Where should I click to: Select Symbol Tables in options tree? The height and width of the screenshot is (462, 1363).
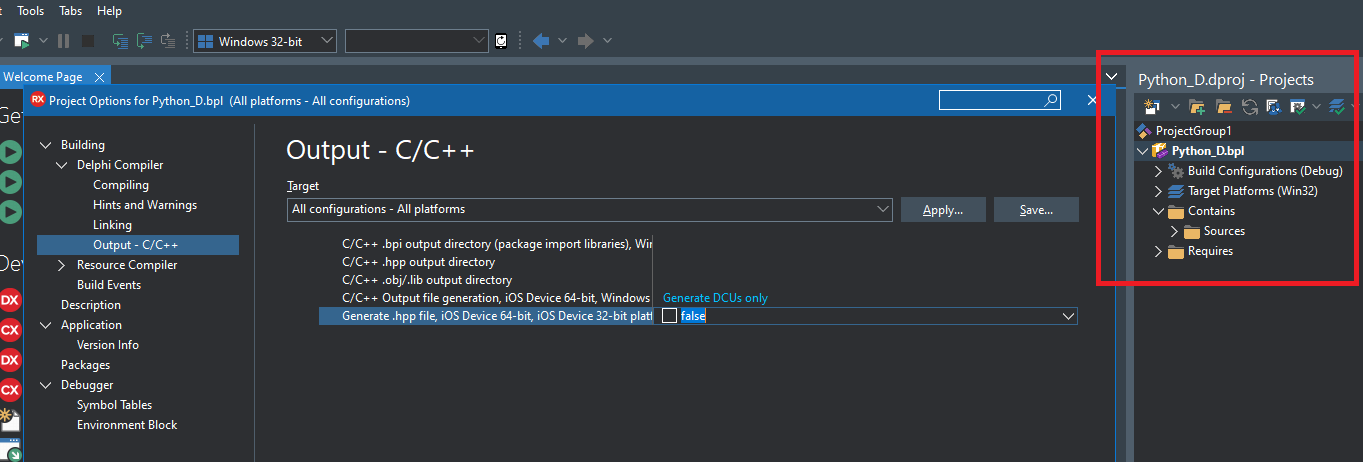(115, 405)
